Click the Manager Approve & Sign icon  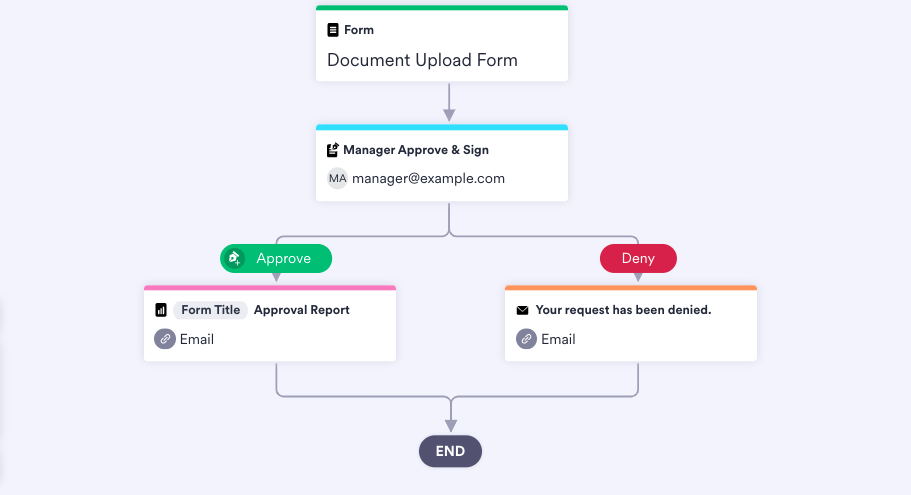tap(333, 150)
